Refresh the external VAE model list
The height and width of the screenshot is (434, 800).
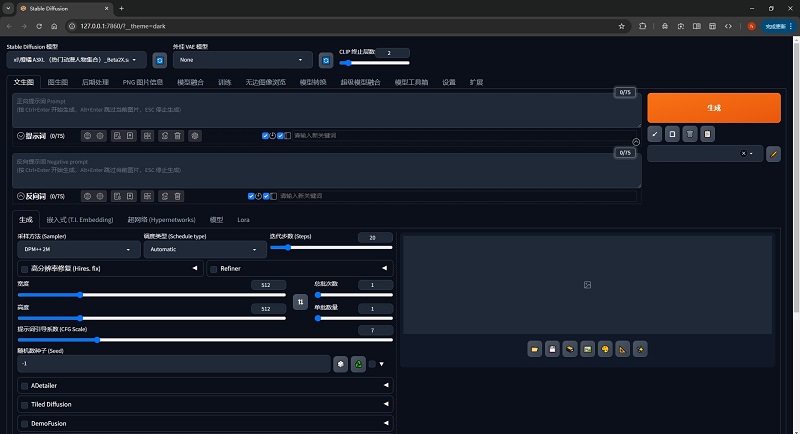tap(324, 60)
